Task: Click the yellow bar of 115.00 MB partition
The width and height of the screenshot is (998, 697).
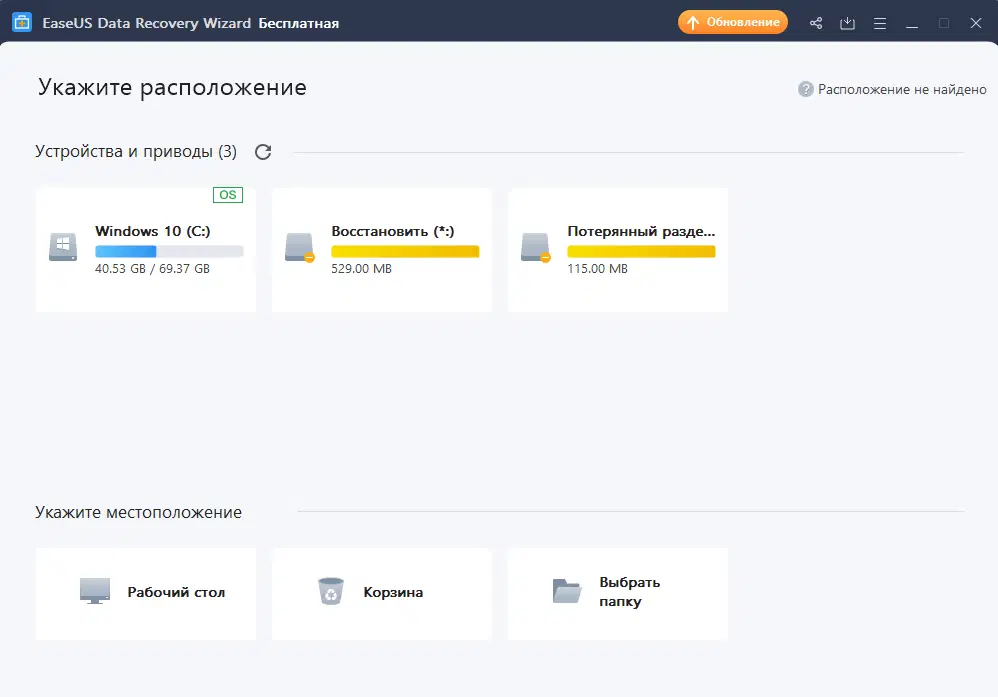Action: [642, 251]
